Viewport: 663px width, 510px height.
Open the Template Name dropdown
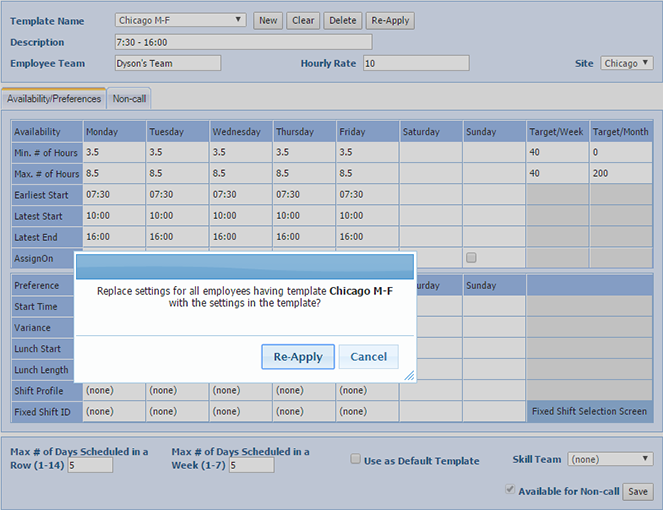[x=180, y=20]
